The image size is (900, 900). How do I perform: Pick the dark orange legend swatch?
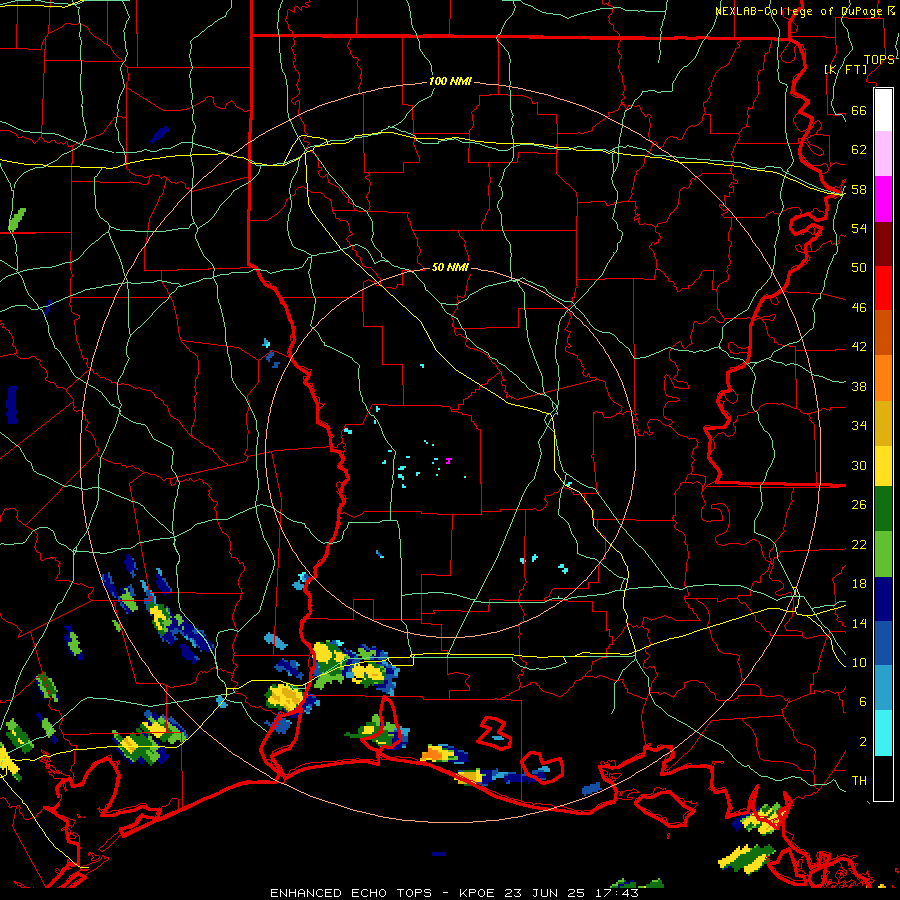[x=883, y=333]
